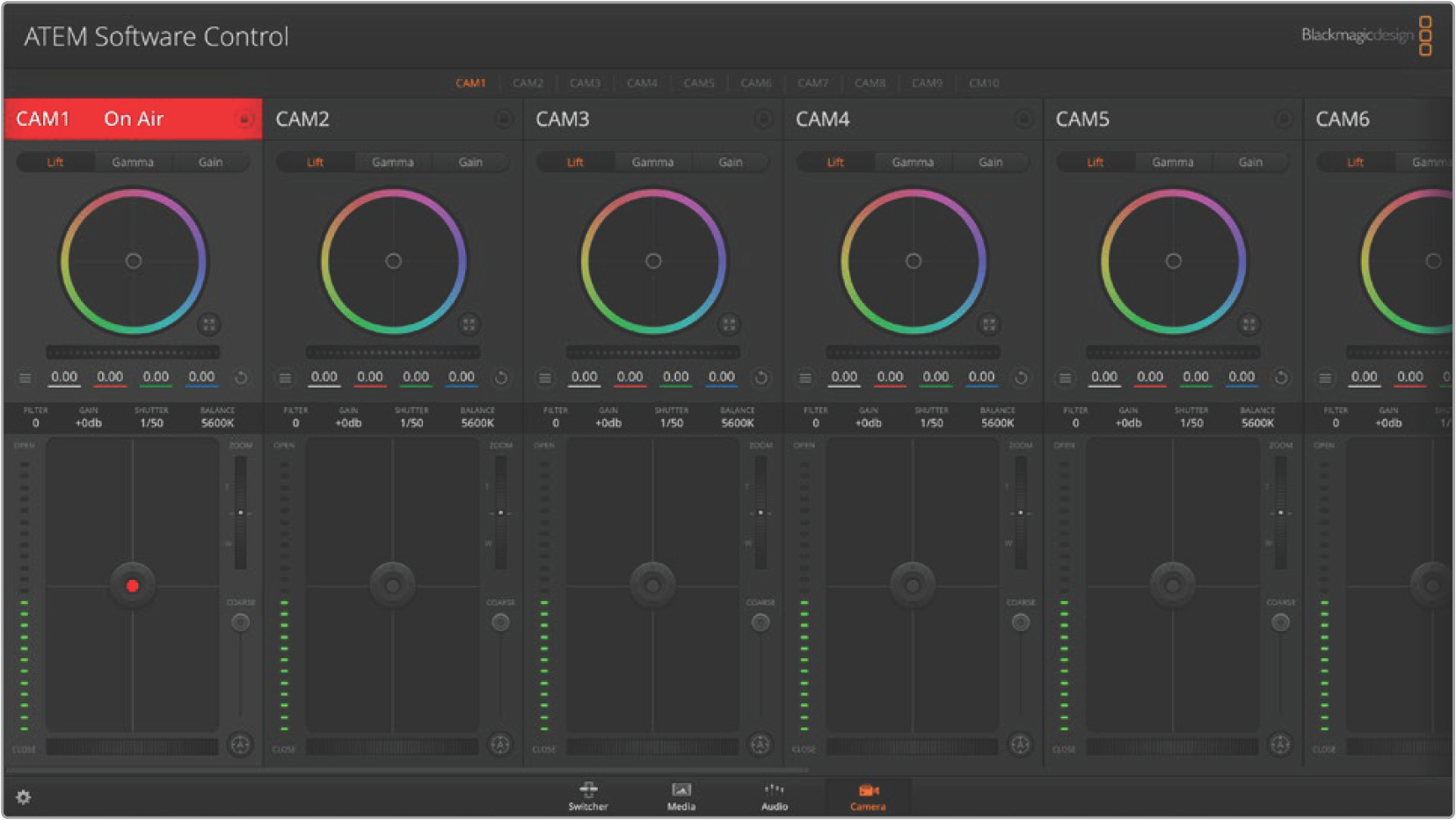Click CAM5 blue channel value 0.00
The width and height of the screenshot is (1456, 820).
click(1241, 377)
